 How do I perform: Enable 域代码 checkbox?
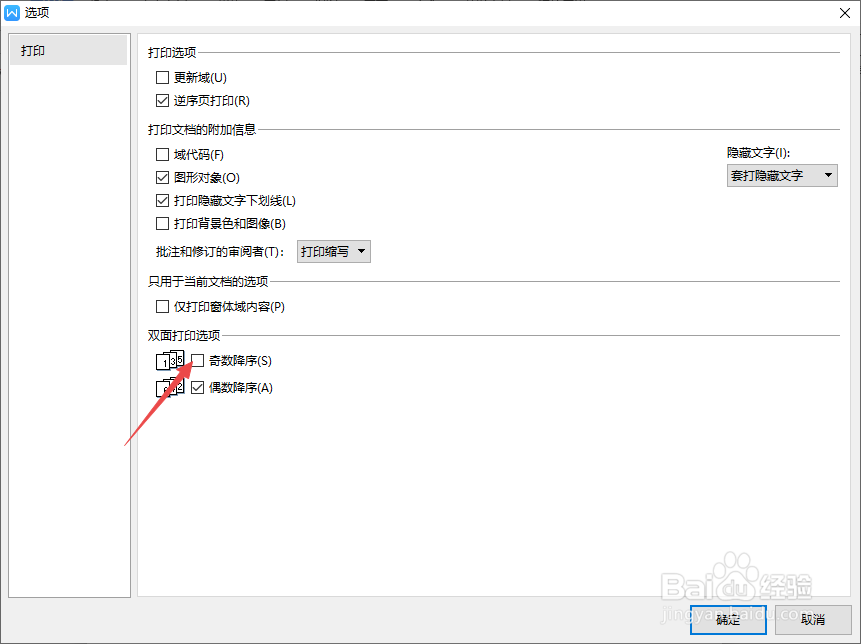coord(162,154)
